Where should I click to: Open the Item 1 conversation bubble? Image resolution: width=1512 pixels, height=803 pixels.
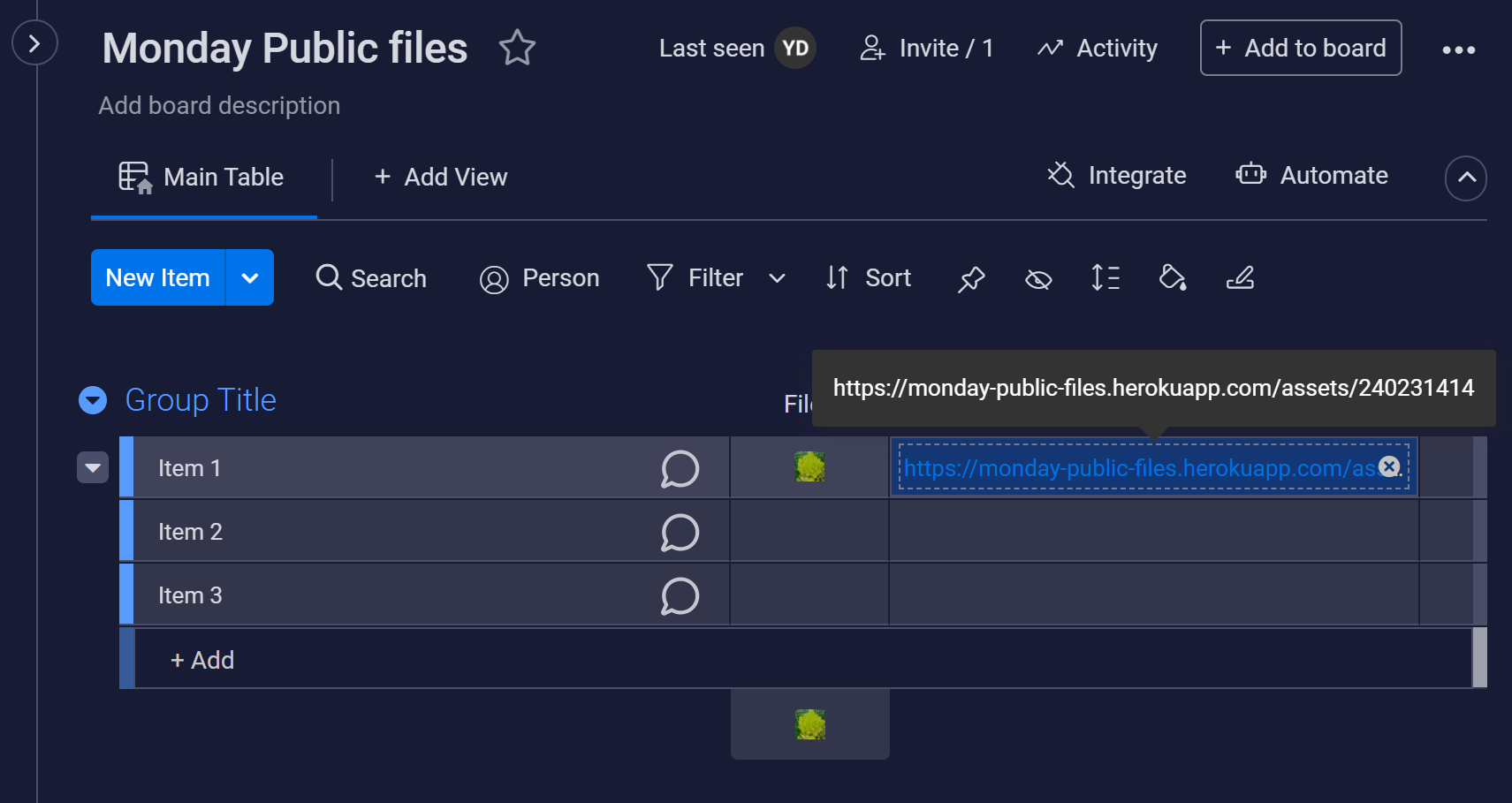680,469
